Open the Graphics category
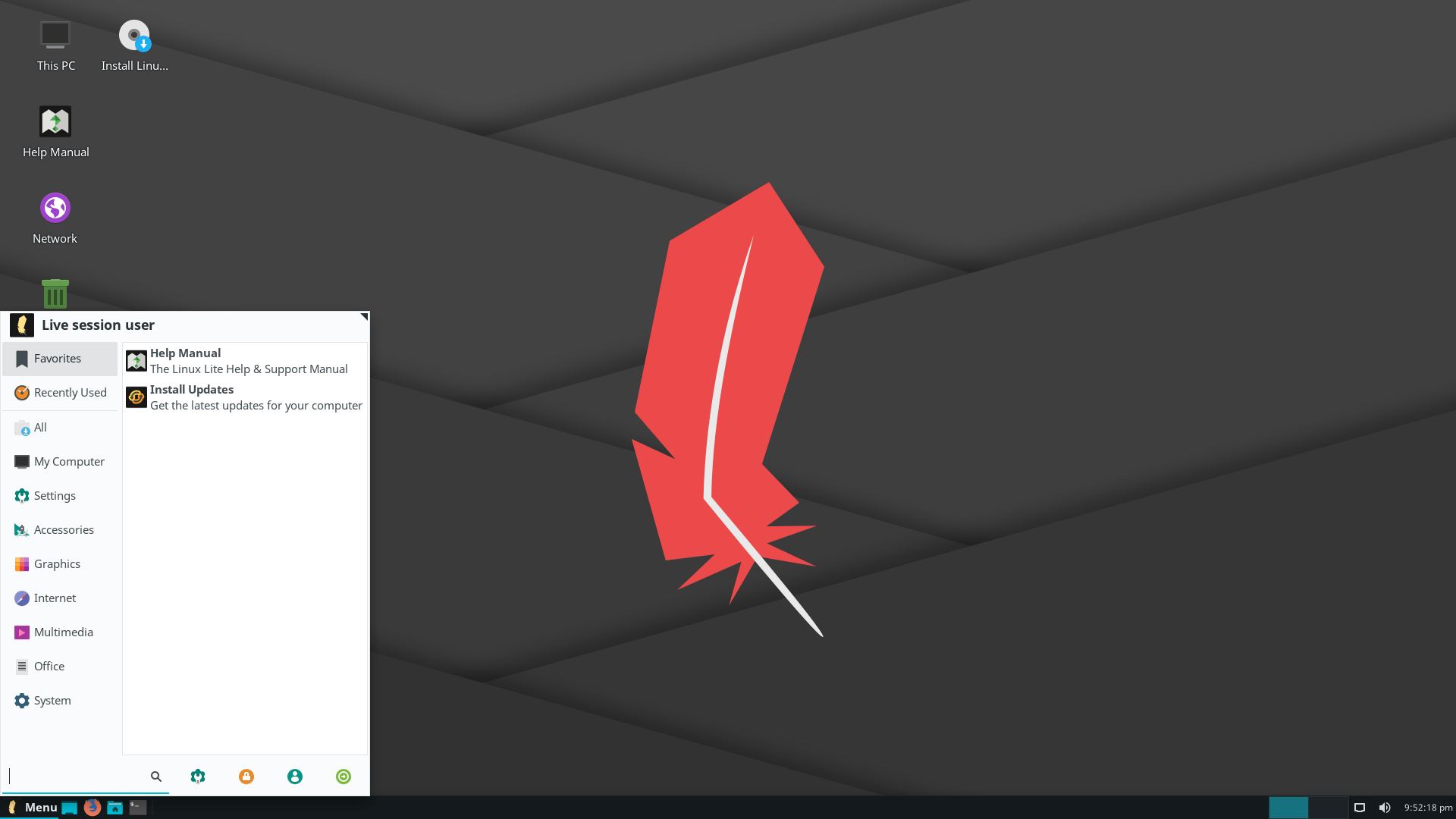 pos(60,564)
